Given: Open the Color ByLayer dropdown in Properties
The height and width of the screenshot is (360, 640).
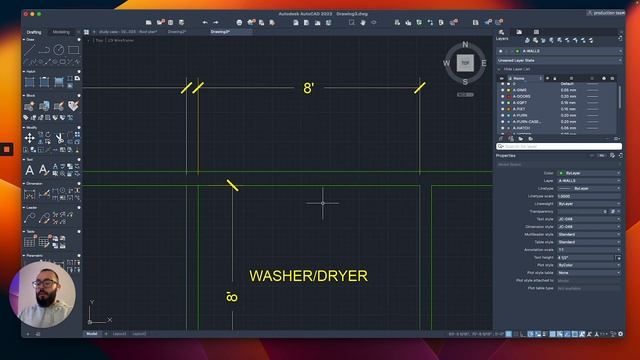Looking at the screenshot, I should tap(589, 173).
